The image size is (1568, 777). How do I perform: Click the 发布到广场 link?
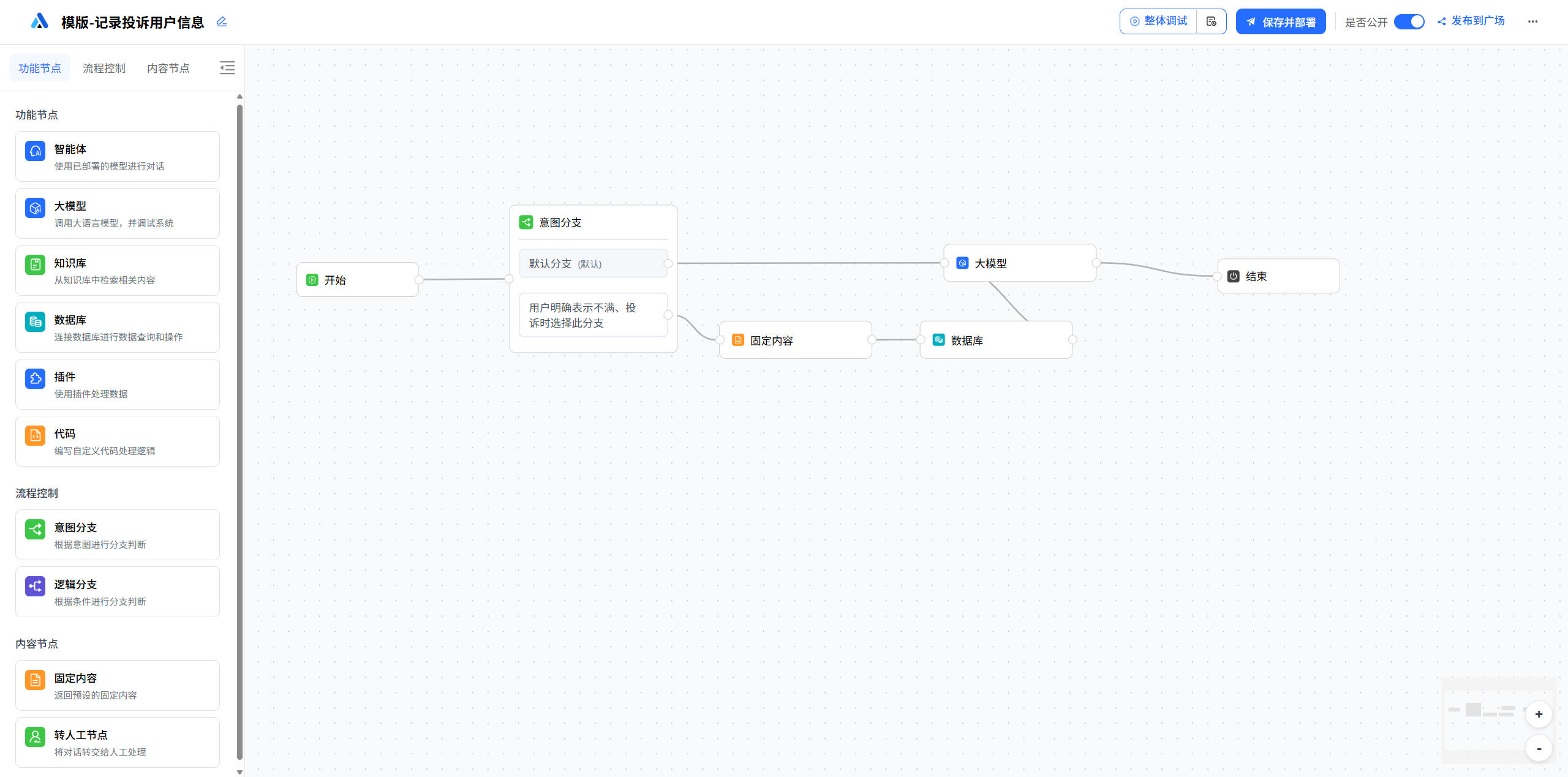point(1471,21)
